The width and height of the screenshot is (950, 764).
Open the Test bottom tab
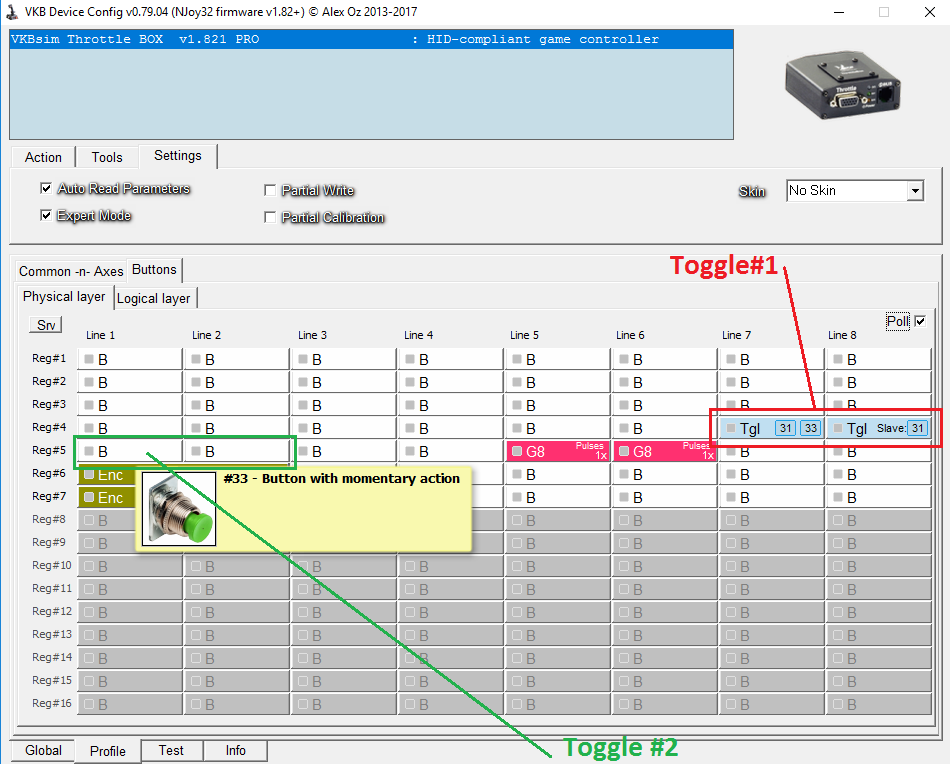[171, 750]
